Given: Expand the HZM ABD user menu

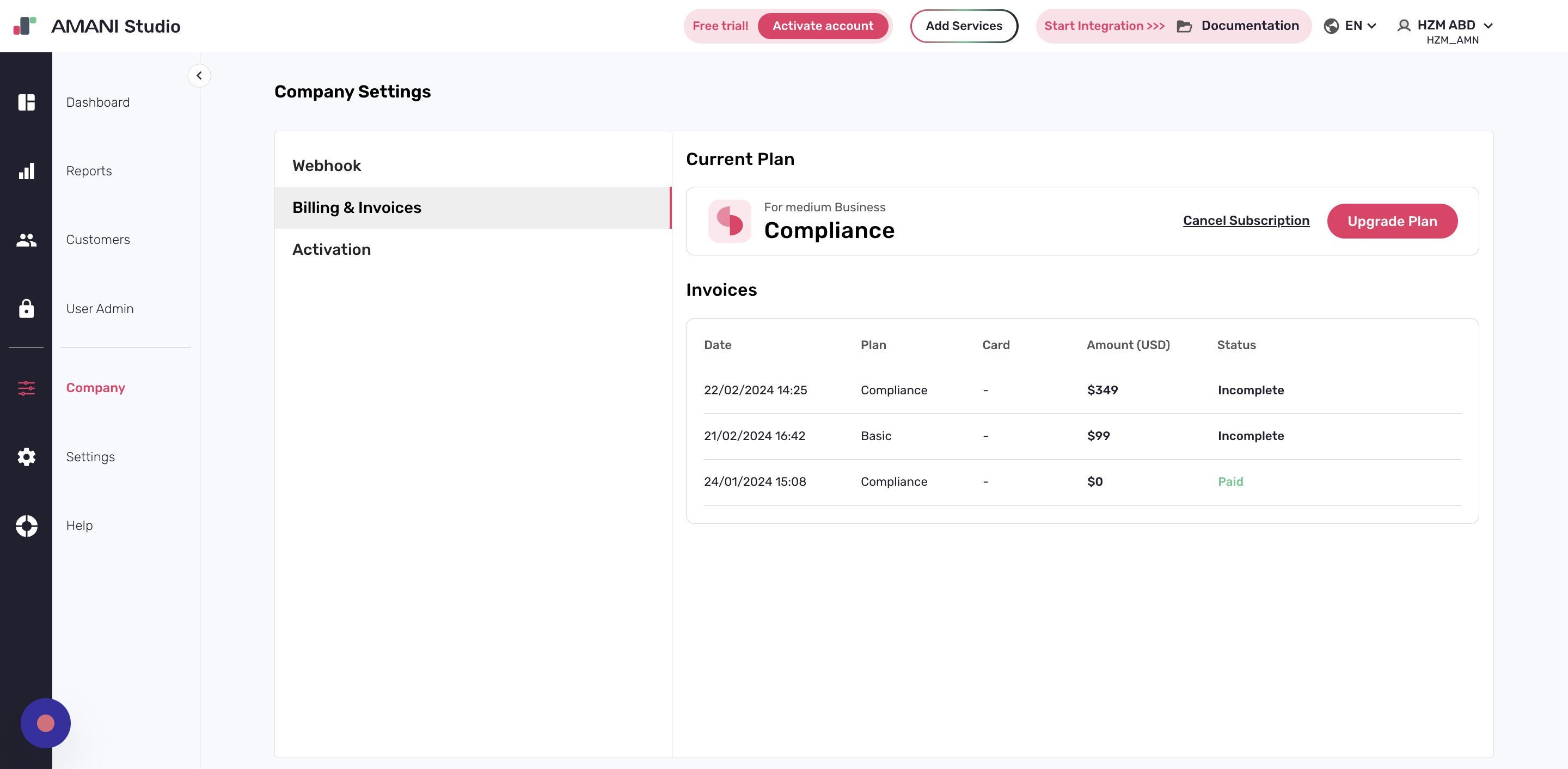Looking at the screenshot, I should point(1445,26).
